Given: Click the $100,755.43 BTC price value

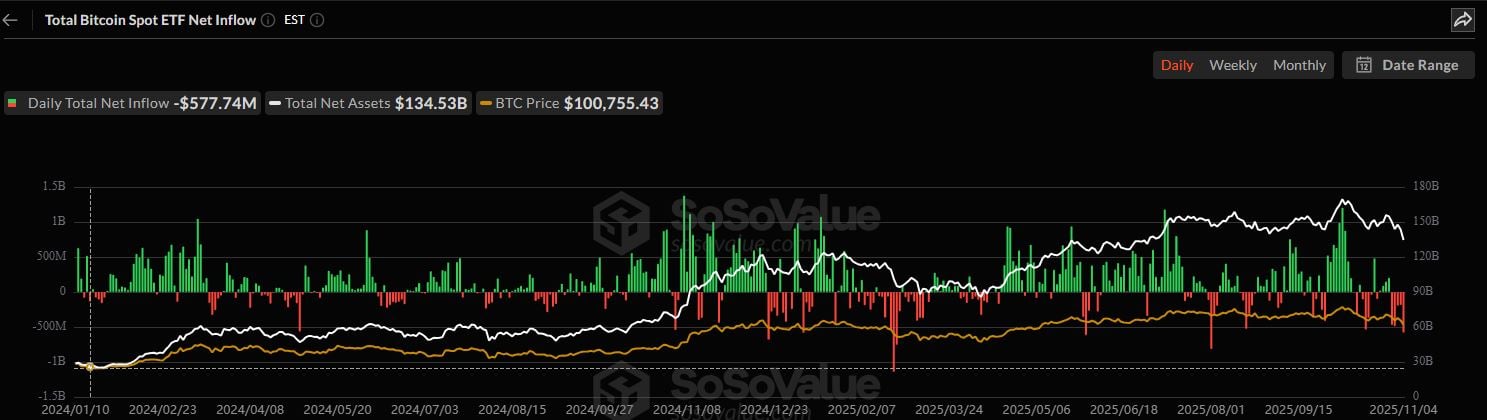Looking at the screenshot, I should pyautogui.click(x=611, y=103).
